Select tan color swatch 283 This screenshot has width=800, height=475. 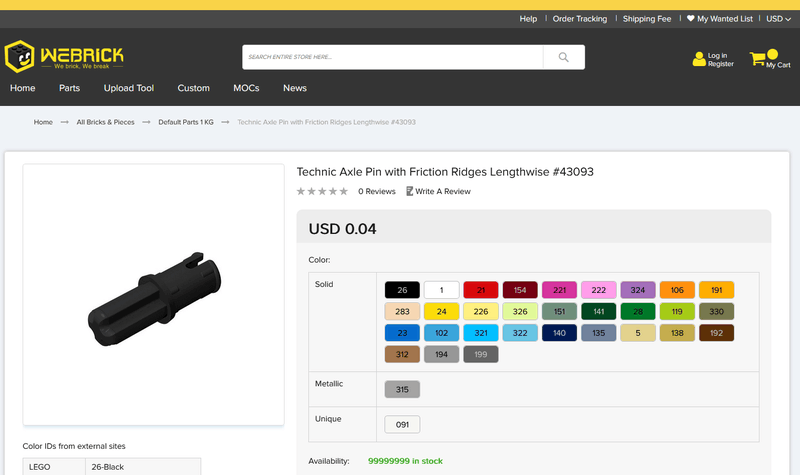402,311
